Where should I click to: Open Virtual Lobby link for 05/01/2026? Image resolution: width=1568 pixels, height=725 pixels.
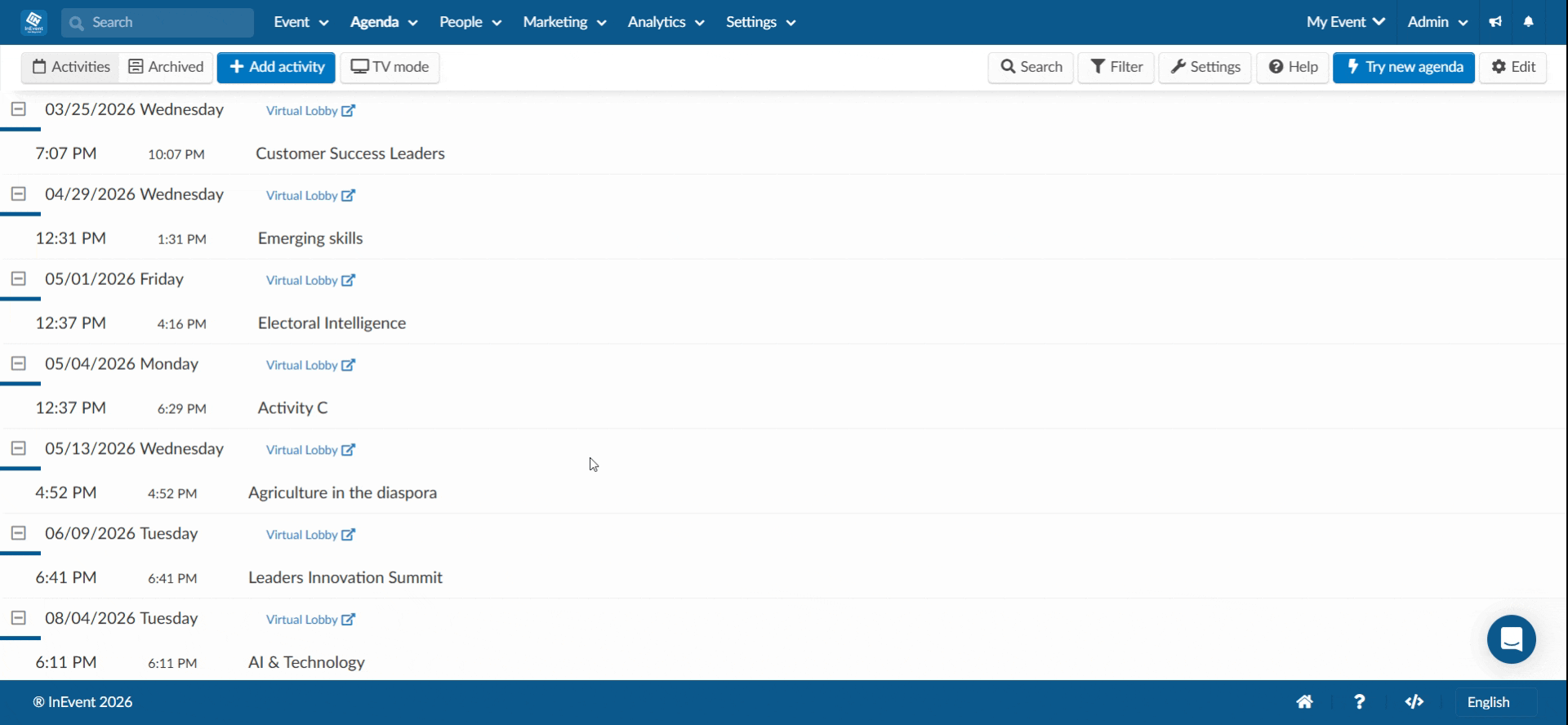pyautogui.click(x=310, y=281)
